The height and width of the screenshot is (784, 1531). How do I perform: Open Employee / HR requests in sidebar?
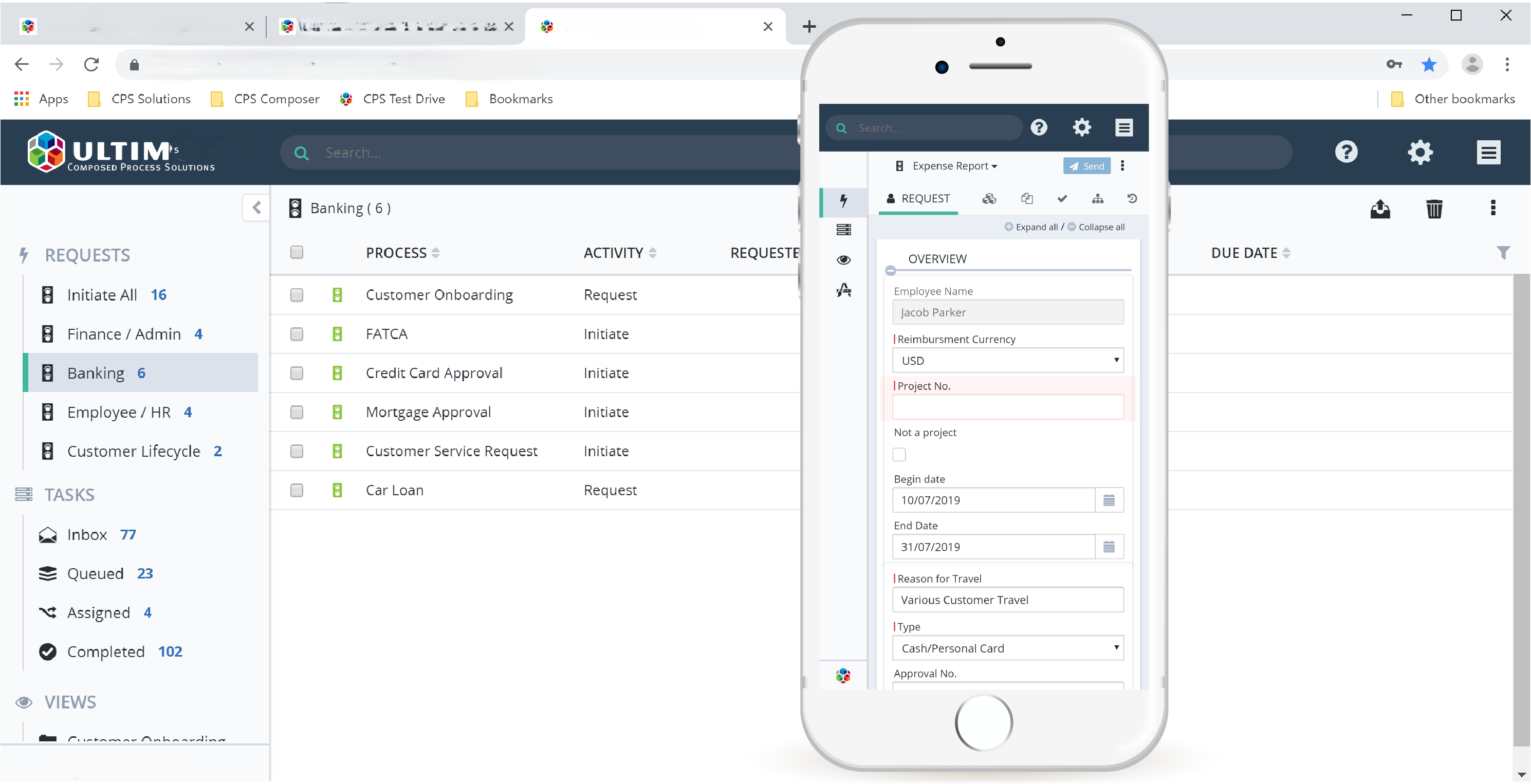pos(119,412)
